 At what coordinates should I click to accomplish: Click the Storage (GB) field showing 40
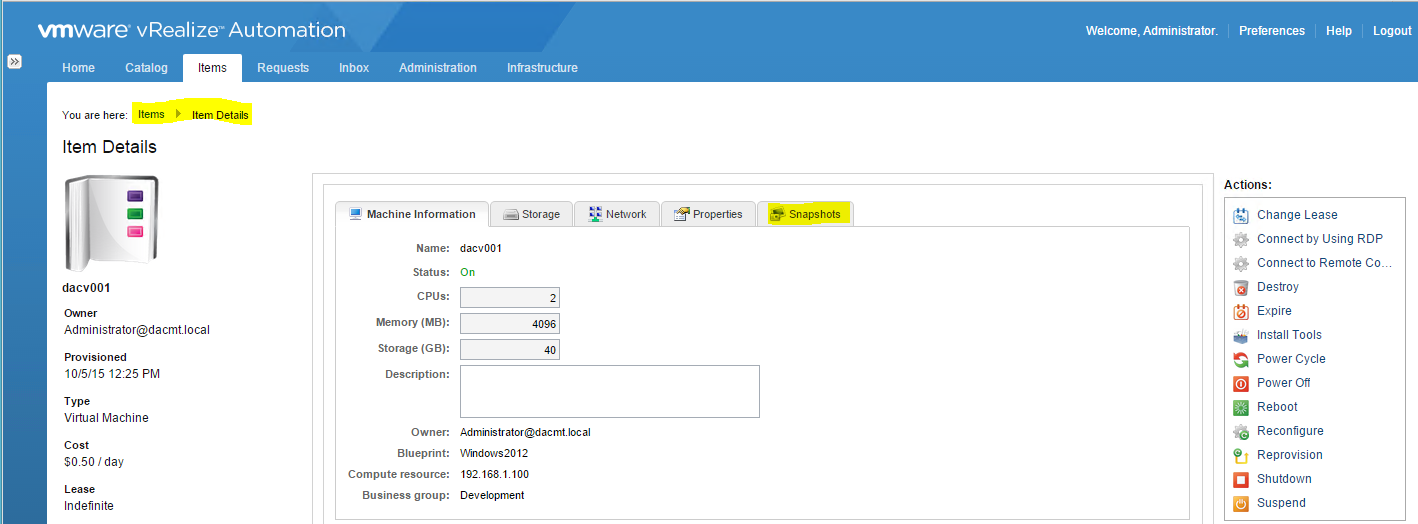(x=510, y=349)
